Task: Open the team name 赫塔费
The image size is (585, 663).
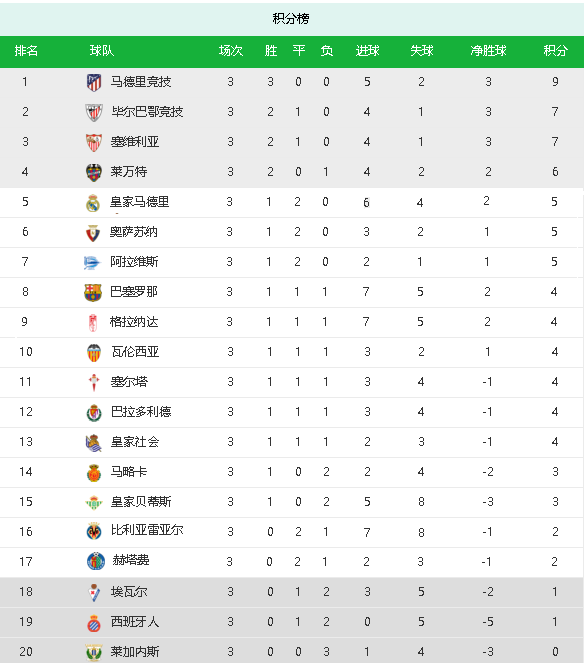Action: pyautogui.click(x=131, y=561)
